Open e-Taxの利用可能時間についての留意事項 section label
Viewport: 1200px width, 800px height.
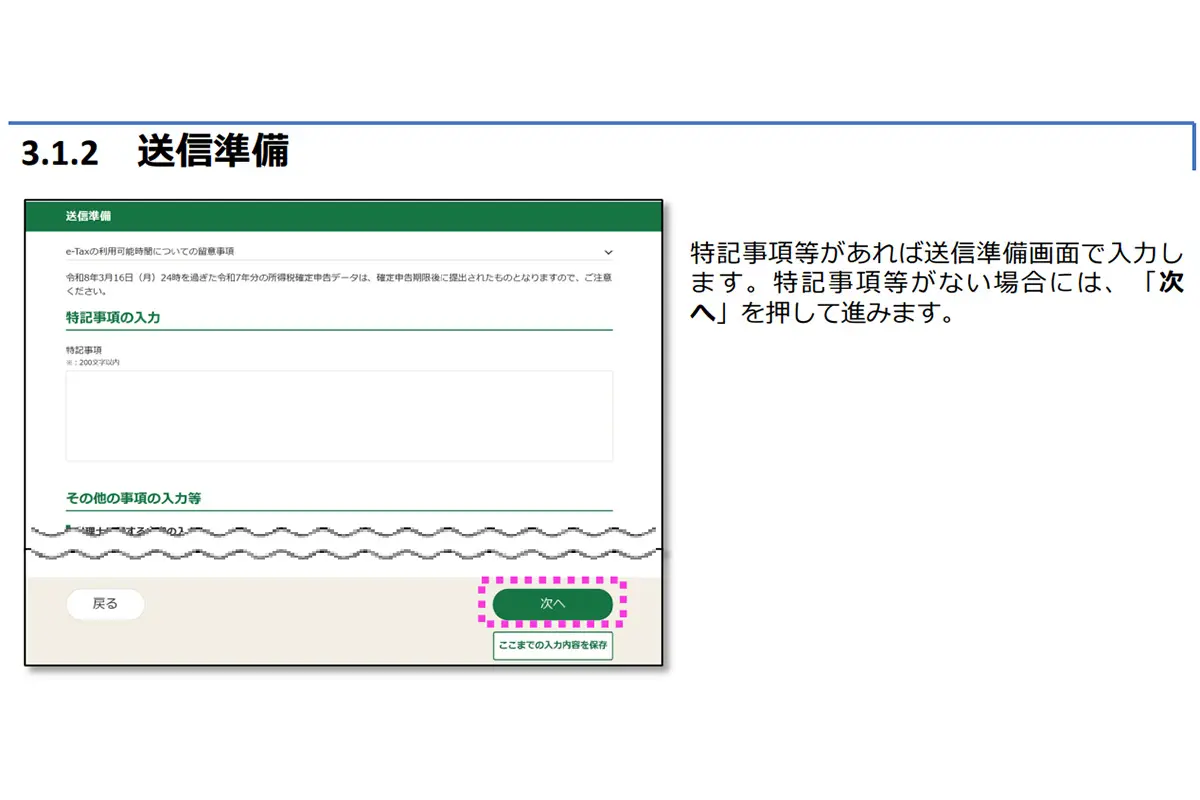point(157,251)
